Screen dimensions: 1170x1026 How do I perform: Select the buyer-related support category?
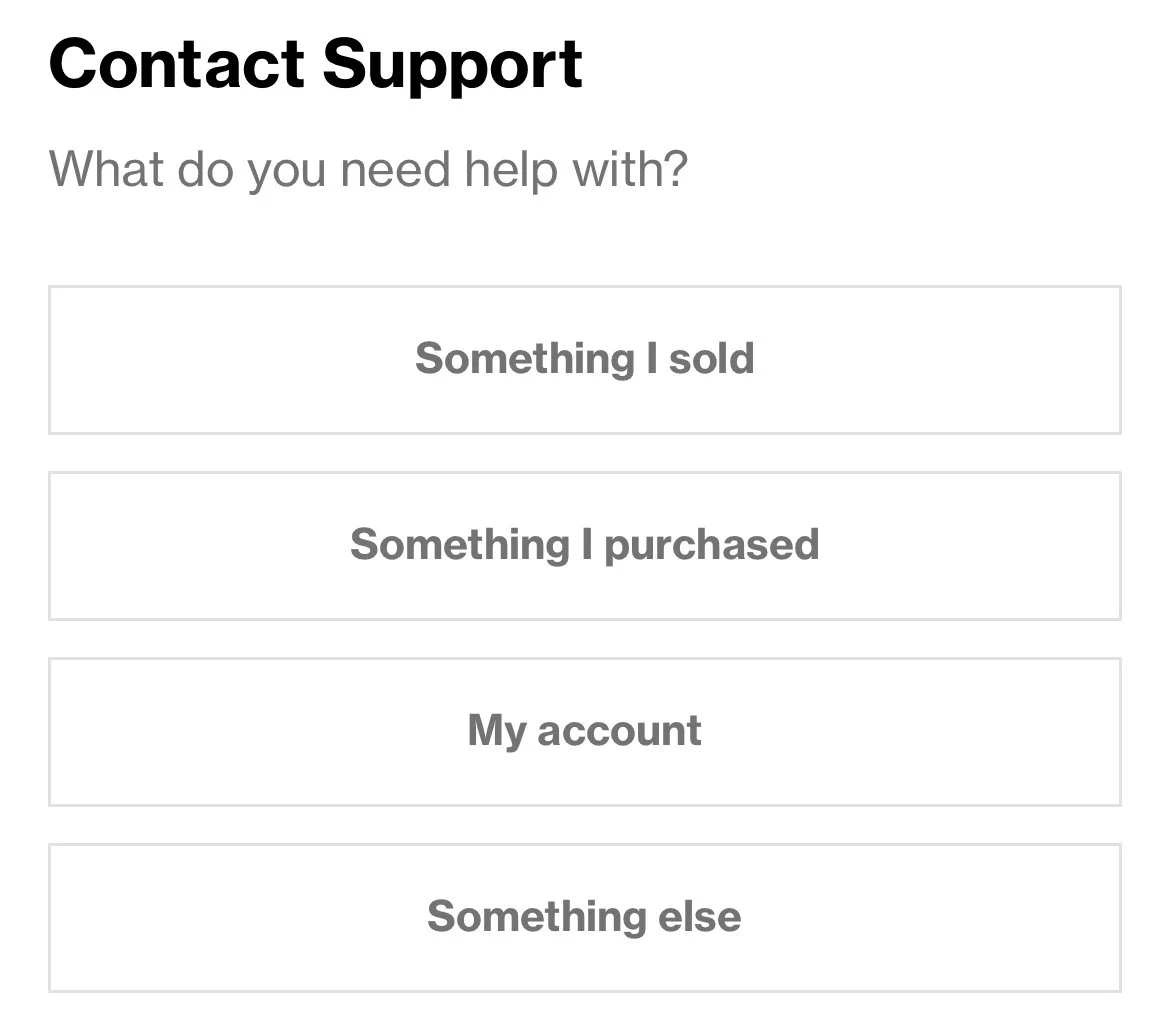coord(585,545)
